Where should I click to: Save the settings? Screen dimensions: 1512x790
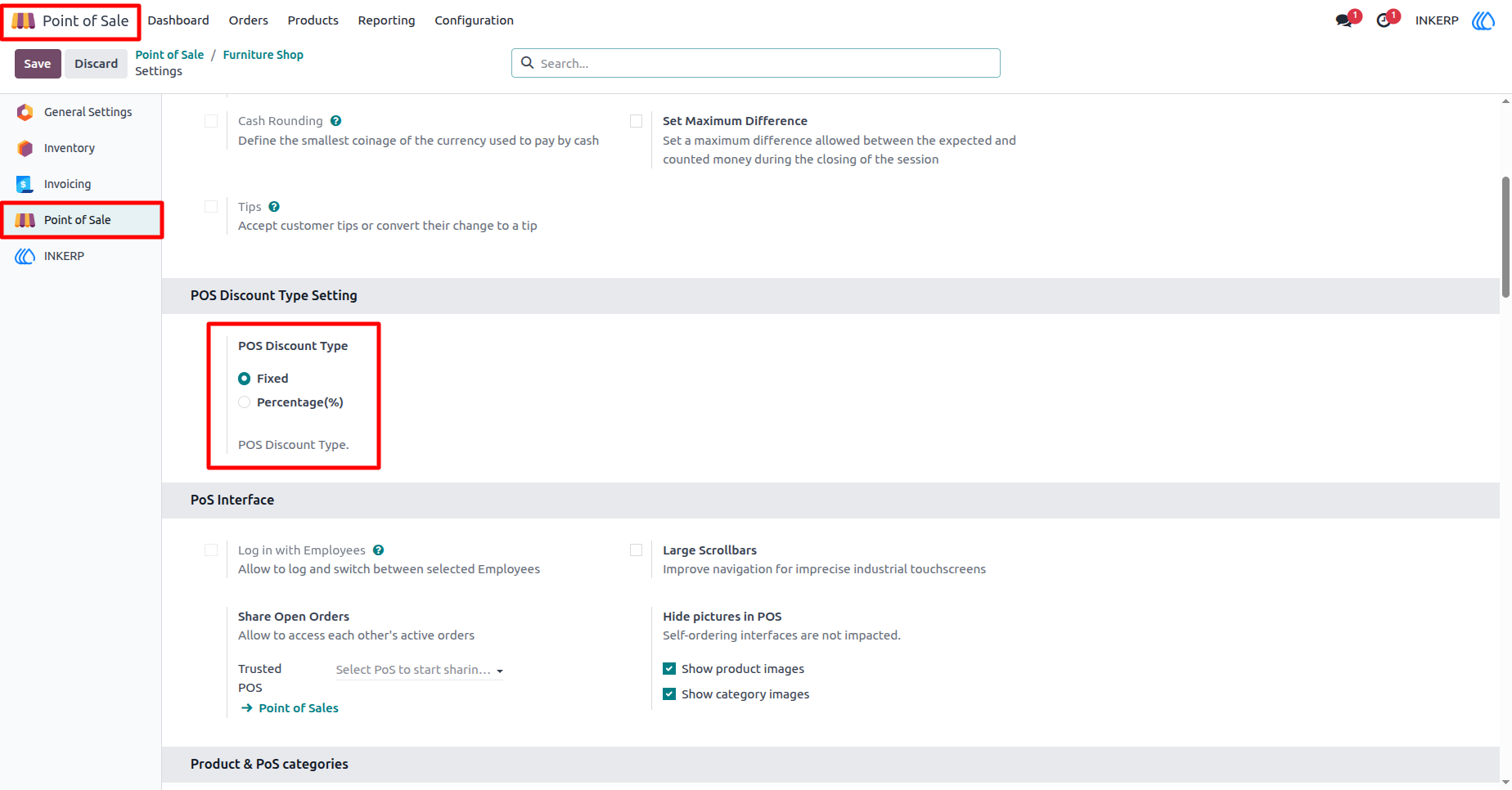(38, 64)
